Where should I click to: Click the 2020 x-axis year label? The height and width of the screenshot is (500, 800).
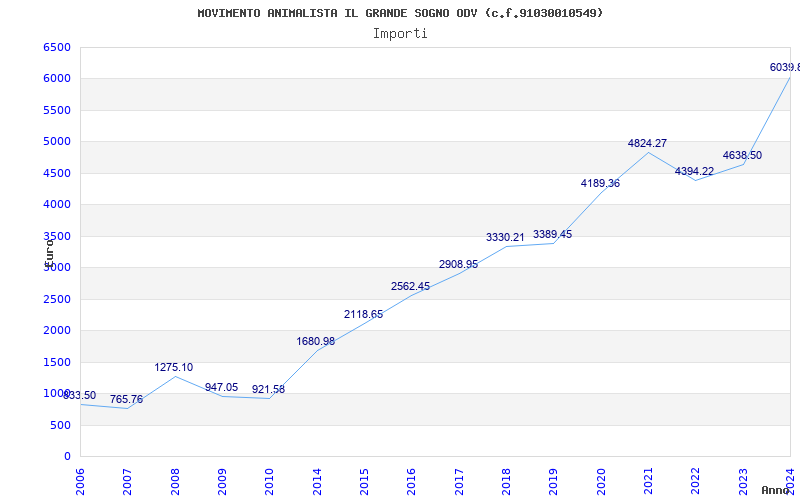601,483
